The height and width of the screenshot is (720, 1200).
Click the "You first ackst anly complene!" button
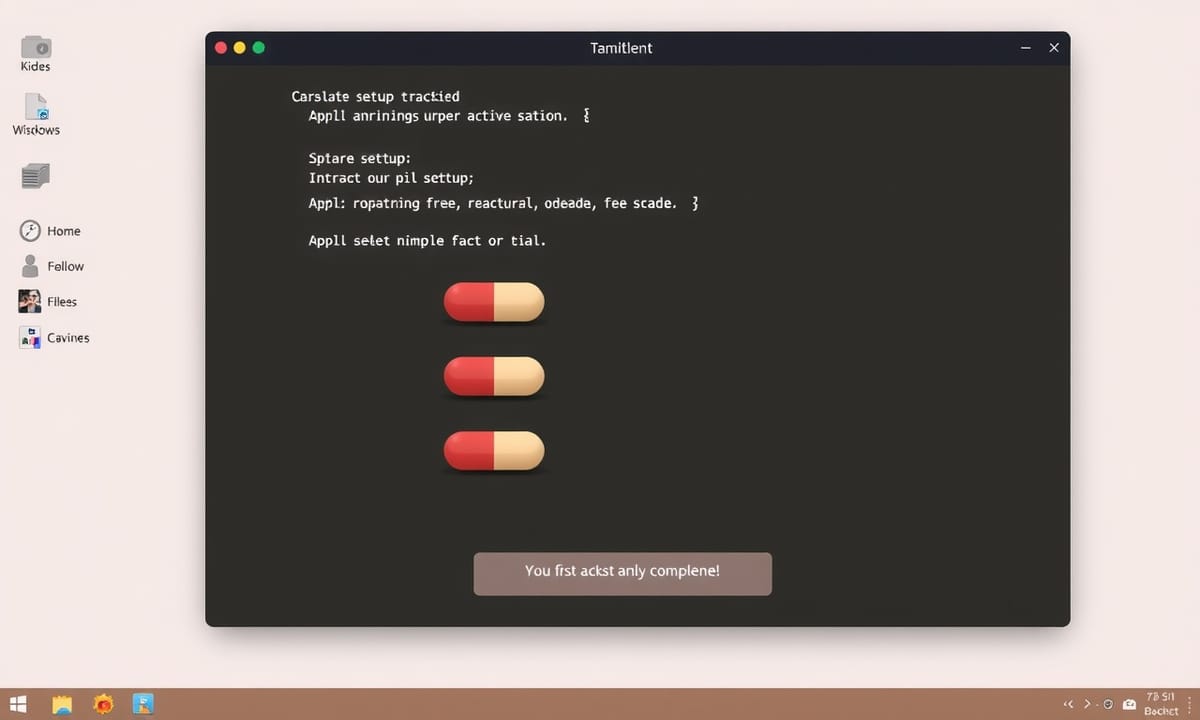(x=622, y=574)
